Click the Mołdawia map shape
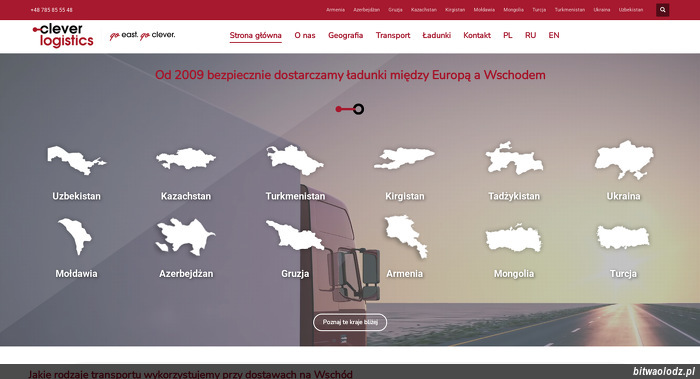The height and width of the screenshot is (379, 700). point(75,236)
